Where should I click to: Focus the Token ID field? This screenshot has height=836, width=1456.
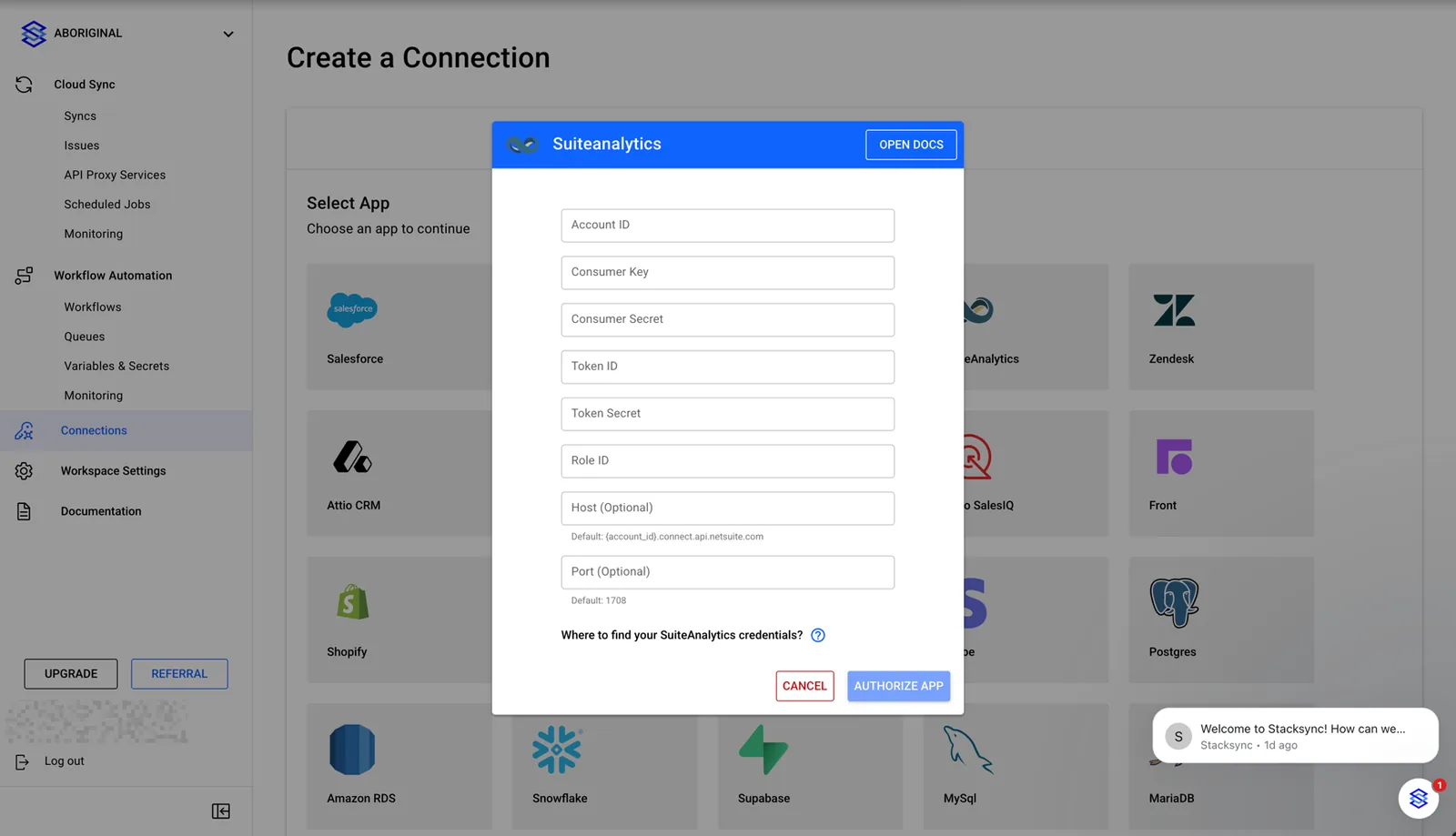pyautogui.click(x=728, y=367)
